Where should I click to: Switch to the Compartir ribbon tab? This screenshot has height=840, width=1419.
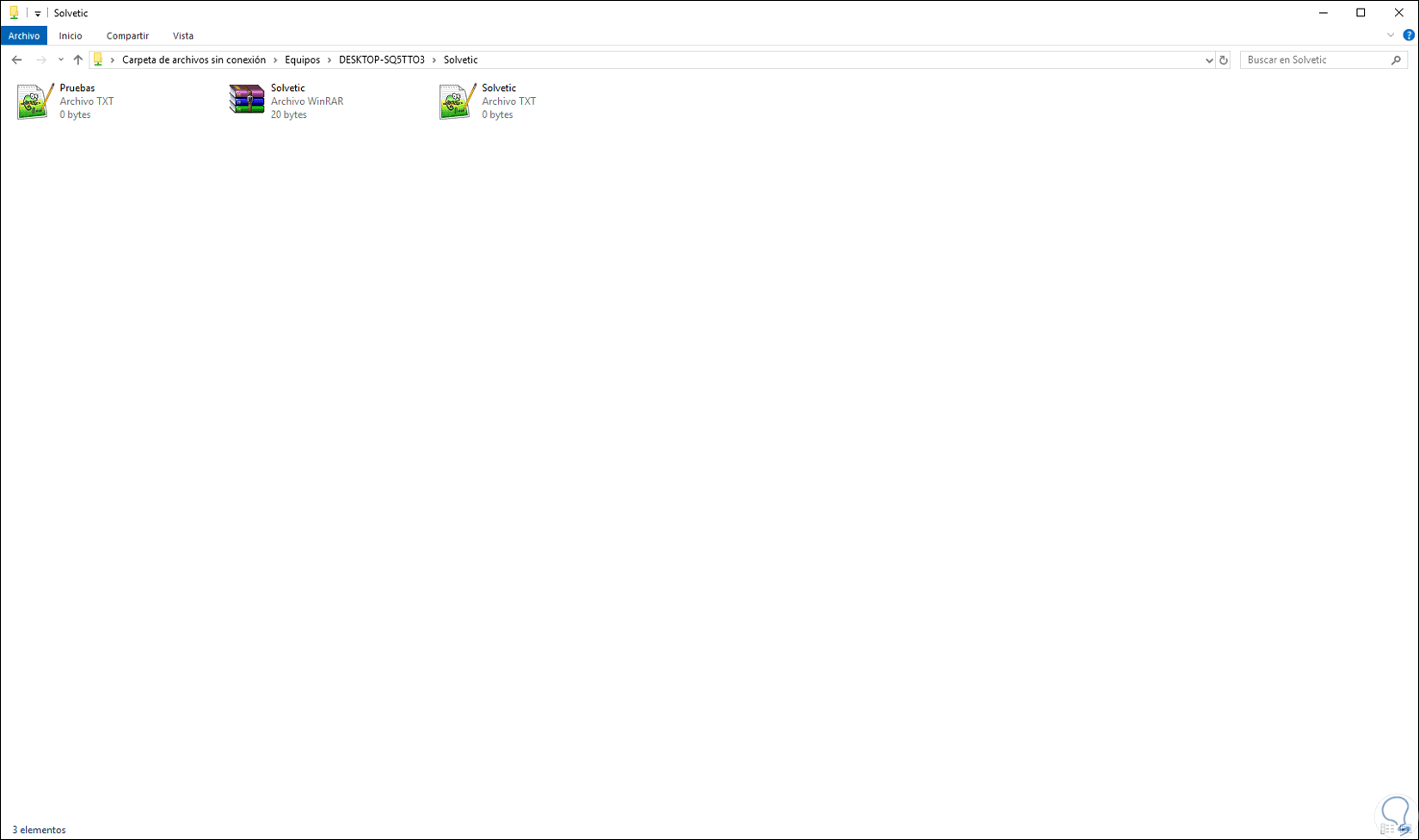127,35
